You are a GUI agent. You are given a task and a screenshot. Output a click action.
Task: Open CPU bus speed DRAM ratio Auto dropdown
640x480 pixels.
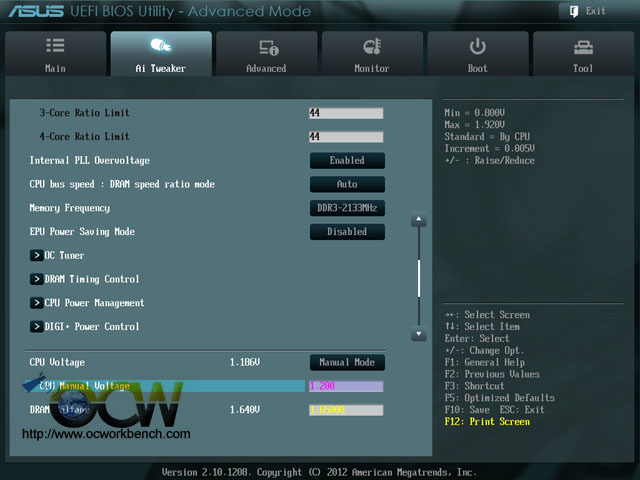(347, 184)
